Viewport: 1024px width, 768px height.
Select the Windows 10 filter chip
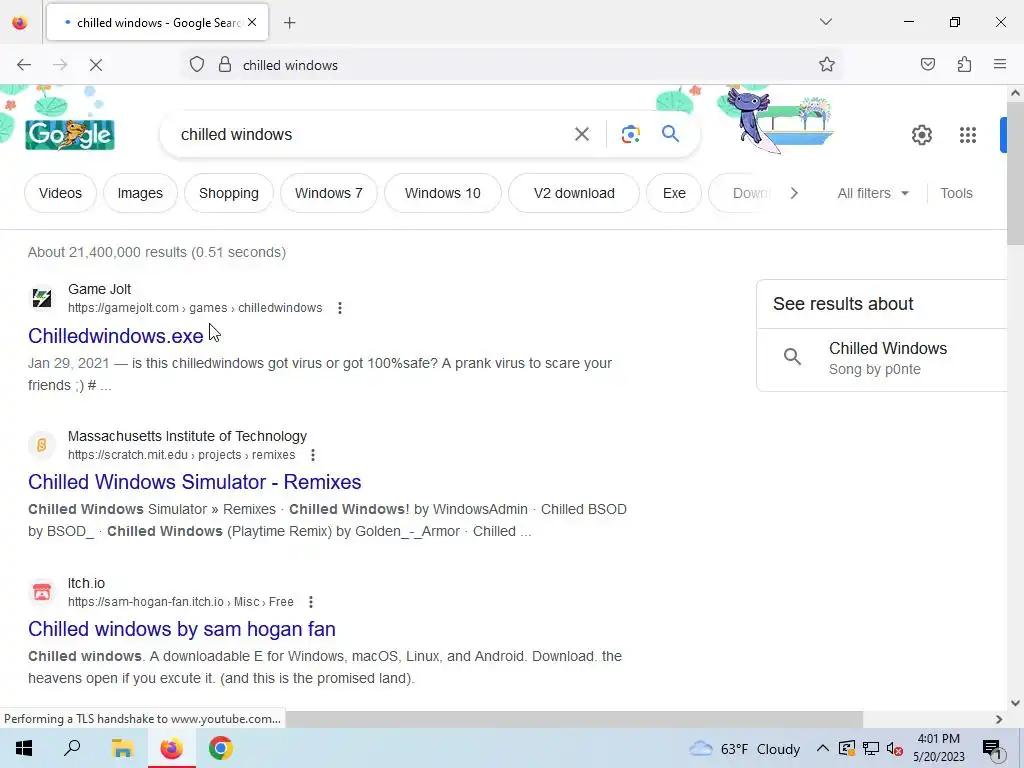click(x=443, y=193)
